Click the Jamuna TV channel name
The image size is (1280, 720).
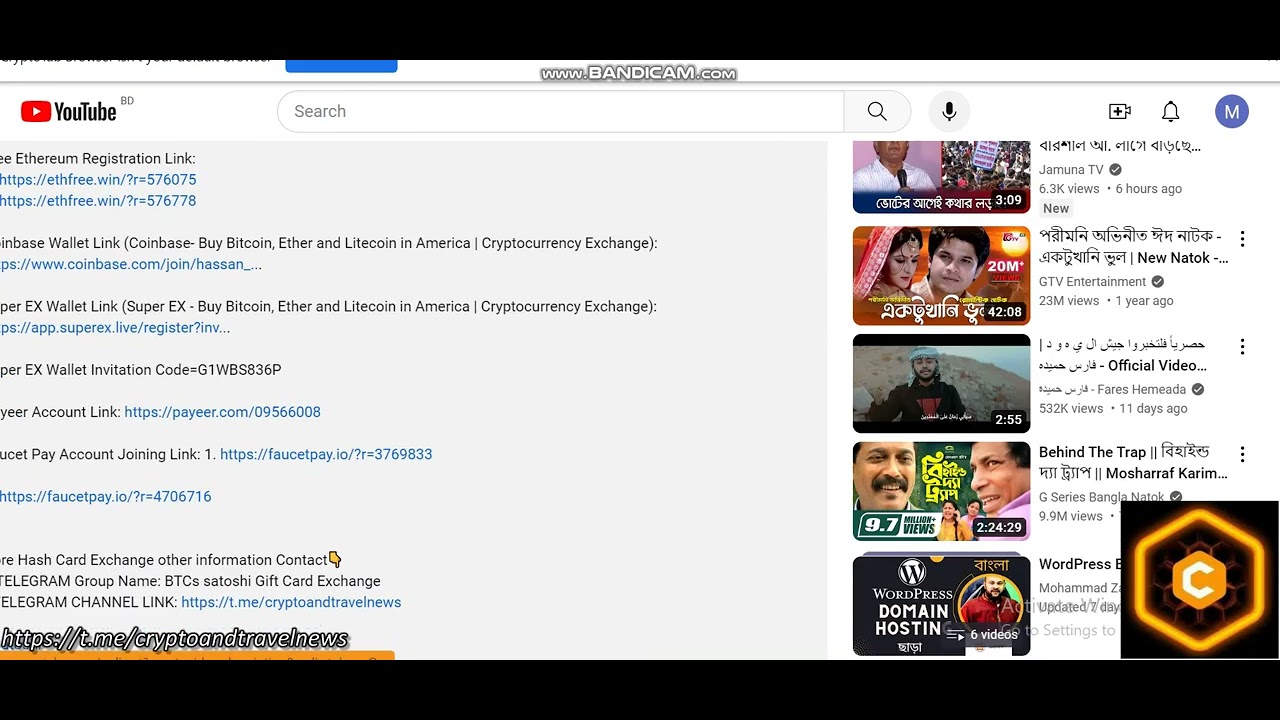[x=1071, y=170]
